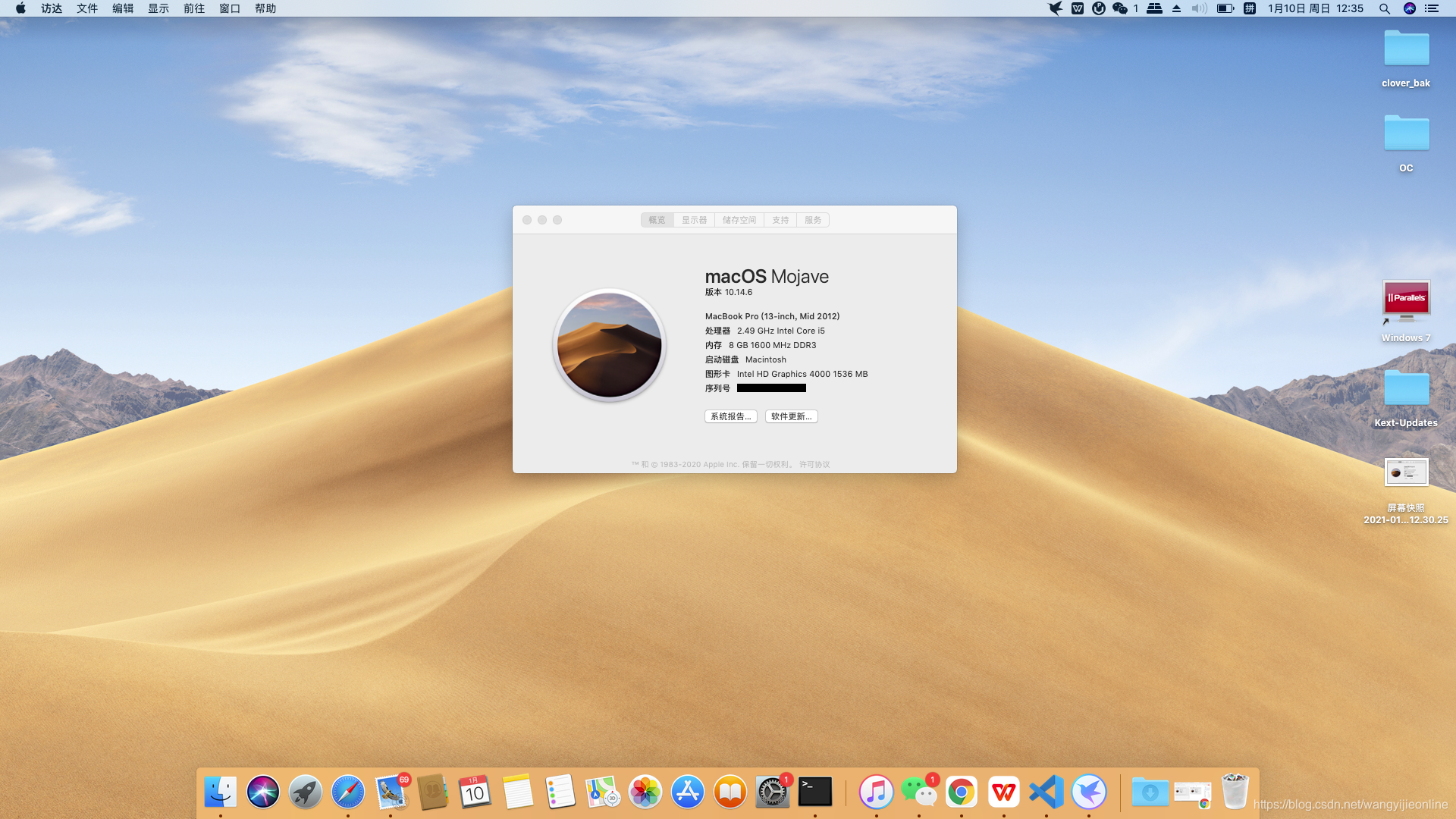
Task: Open System Preferences in the Dock
Action: [772, 792]
